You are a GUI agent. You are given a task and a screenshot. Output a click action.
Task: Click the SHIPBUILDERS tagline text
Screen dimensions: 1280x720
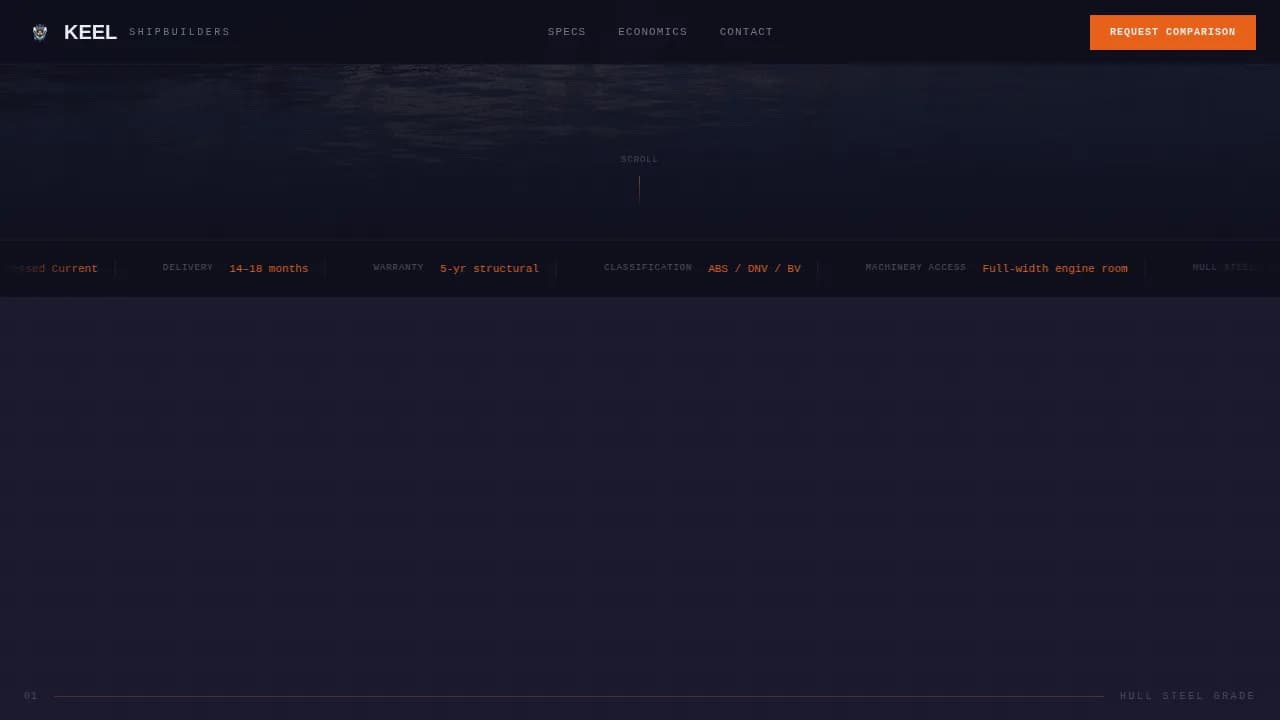click(179, 32)
